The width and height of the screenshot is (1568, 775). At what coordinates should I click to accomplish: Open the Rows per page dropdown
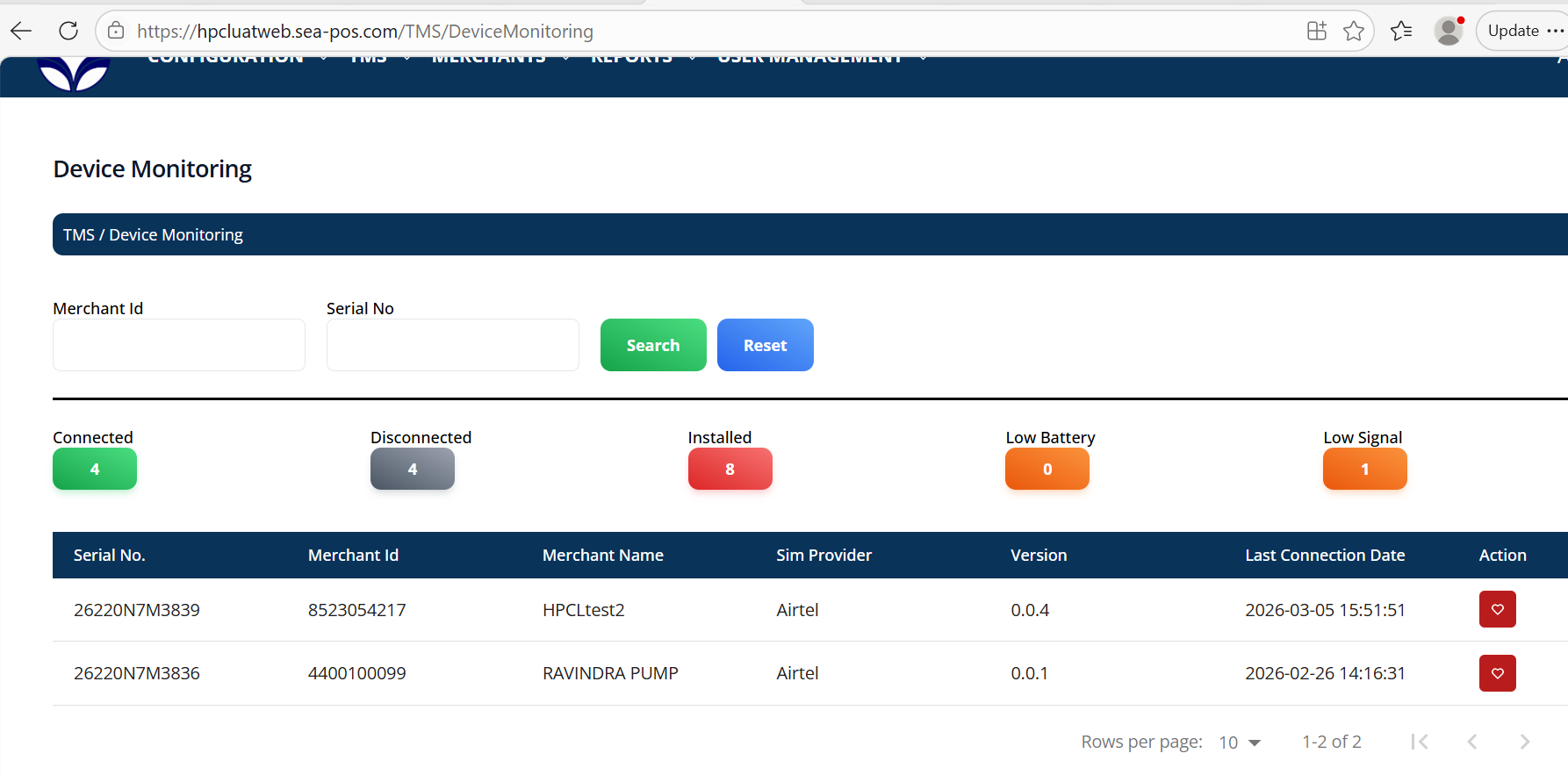click(1240, 743)
